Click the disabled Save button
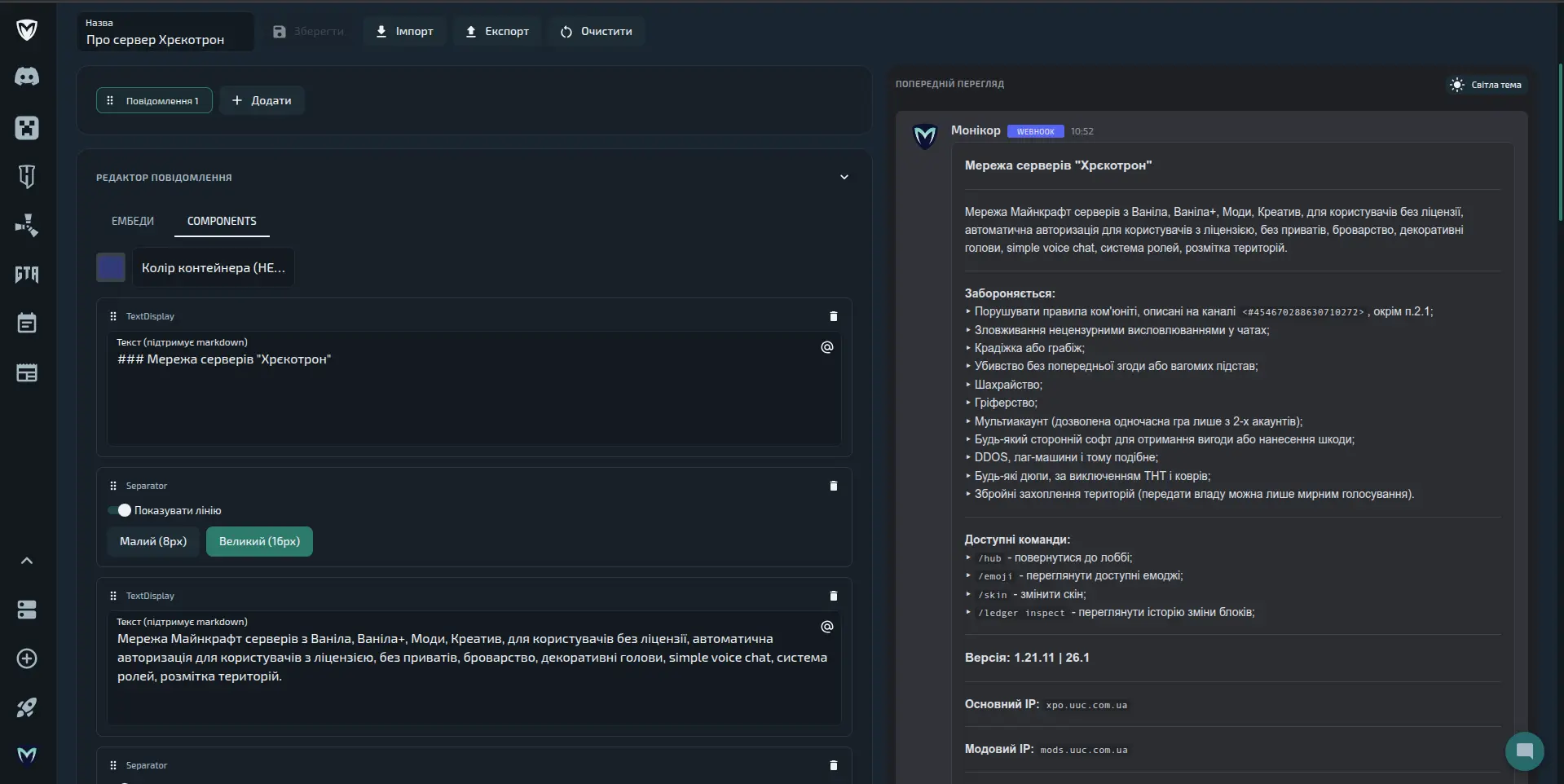The width and height of the screenshot is (1564, 784). tap(308, 32)
